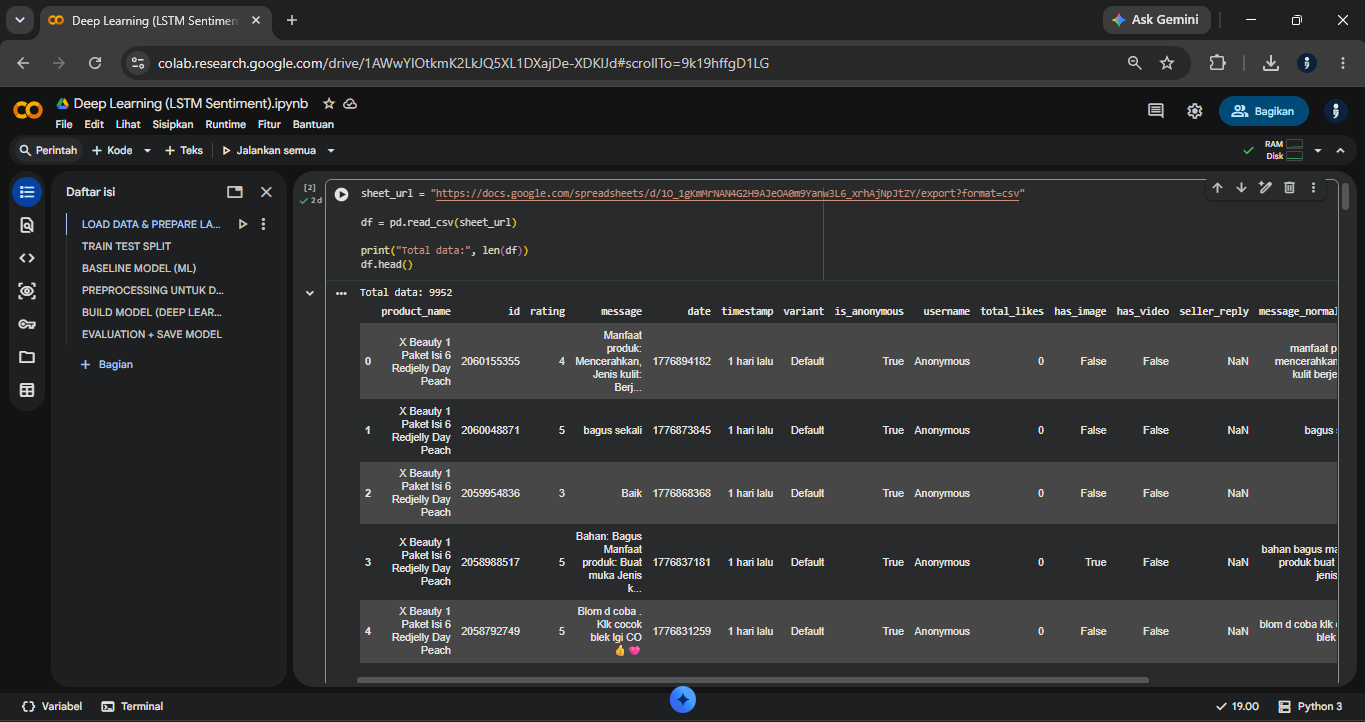This screenshot has height=722, width=1365.
Task: Toggle the table of contents sidebar icon
Action: coord(27,192)
